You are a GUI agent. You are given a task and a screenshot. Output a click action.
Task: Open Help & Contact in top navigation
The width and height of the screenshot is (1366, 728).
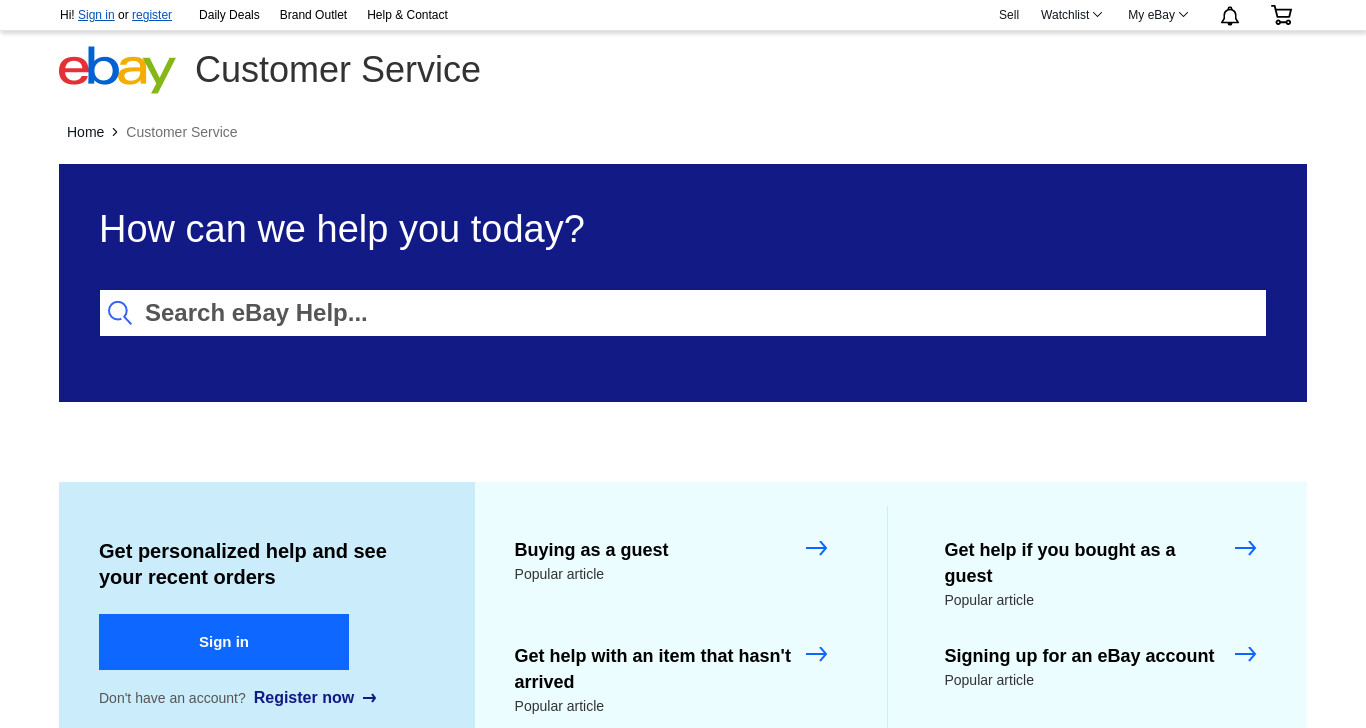click(x=407, y=15)
